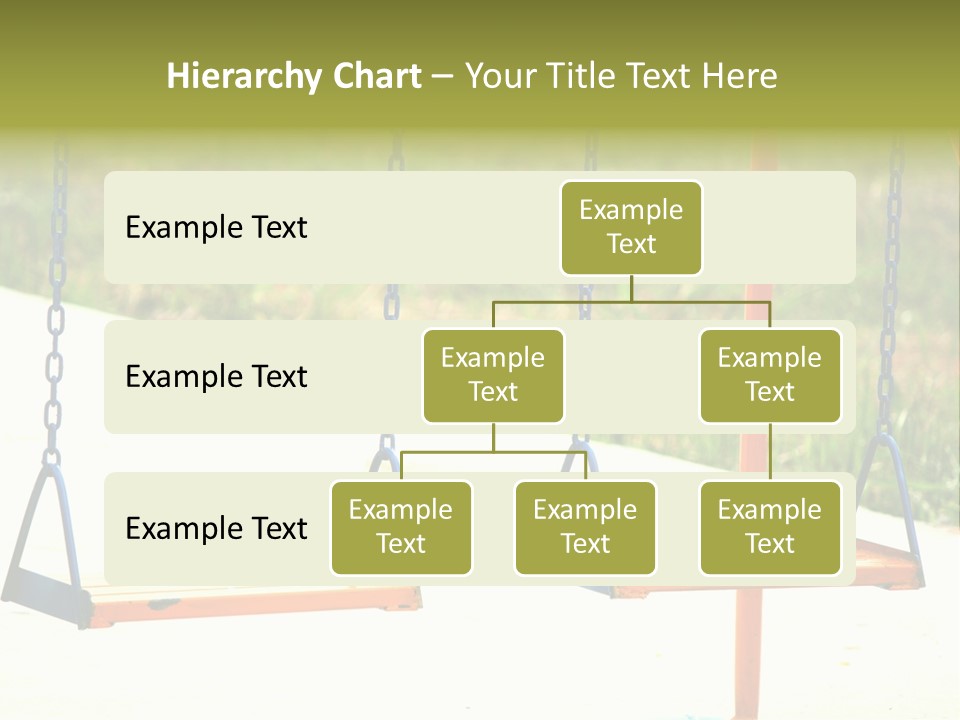Viewport: 960px width, 720px height.
Task: Click the first row's "Example Text" label
Action: [x=216, y=228]
